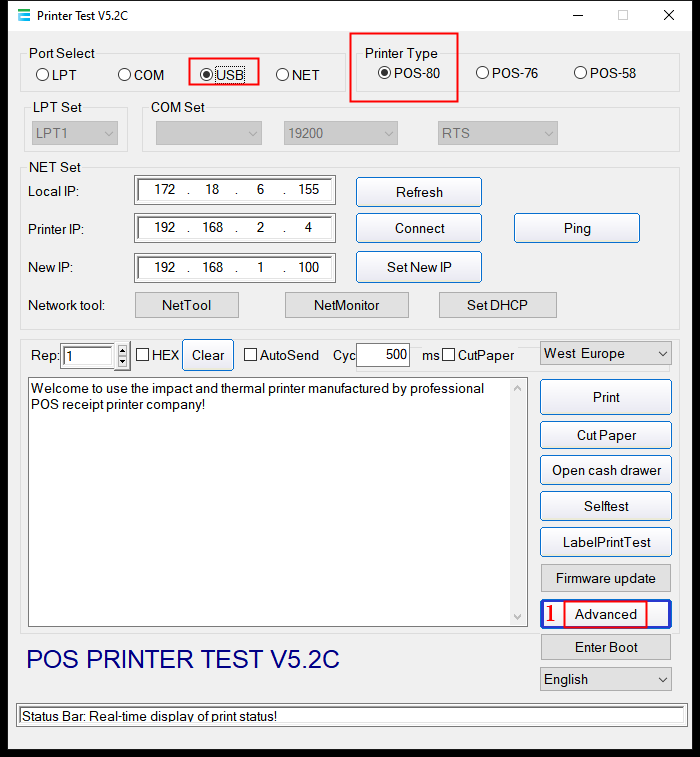
Task: Click the Open cash drawer button
Action: [x=605, y=470]
